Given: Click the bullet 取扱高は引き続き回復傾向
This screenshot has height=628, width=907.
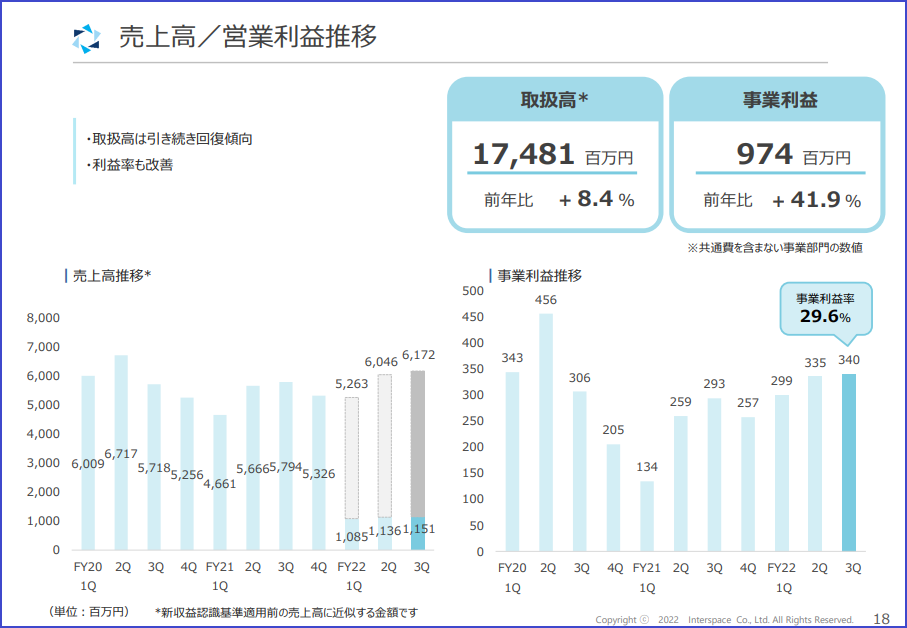Looking at the screenshot, I should point(169,139).
